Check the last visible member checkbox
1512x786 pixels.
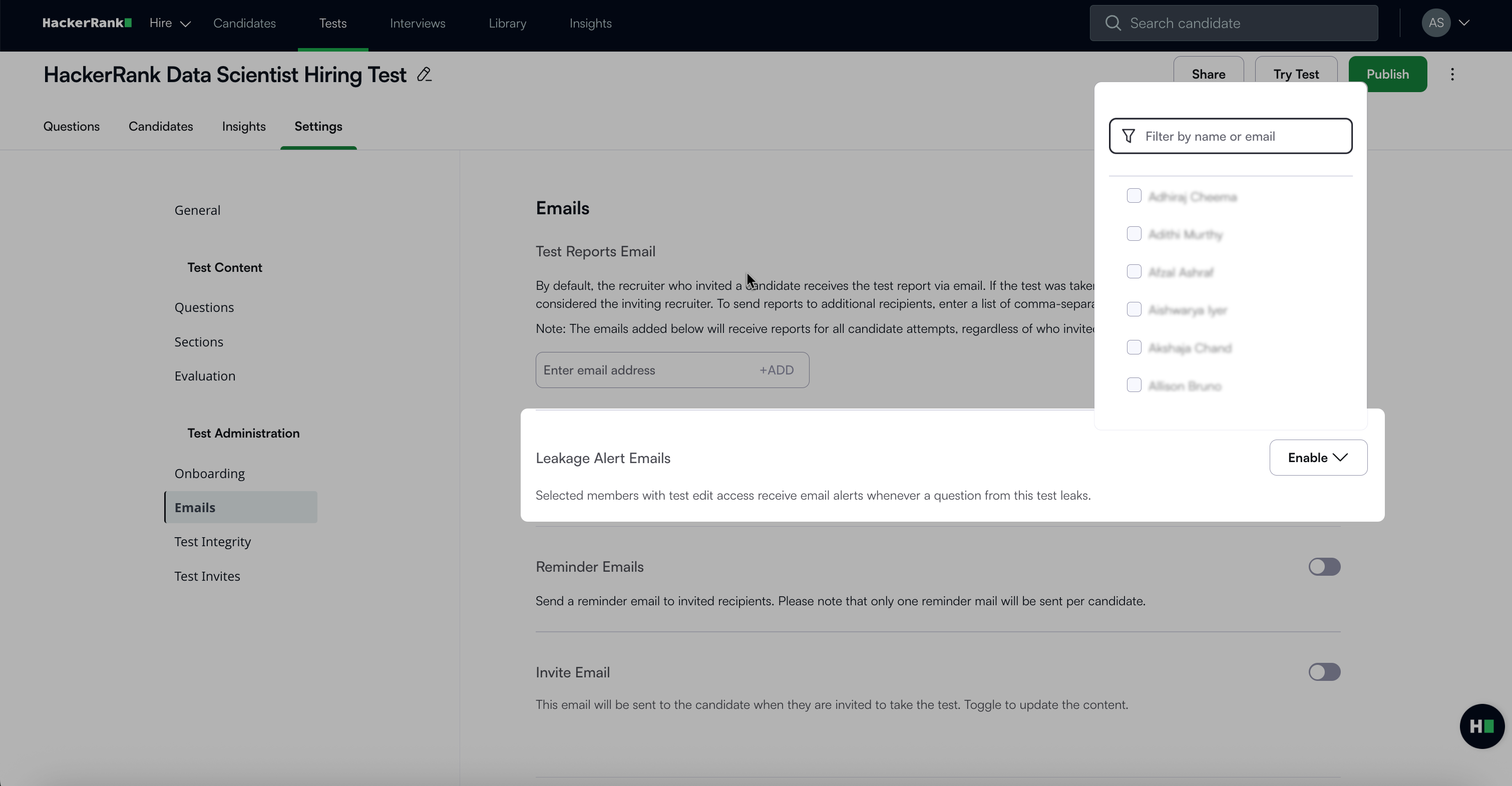tap(1134, 385)
